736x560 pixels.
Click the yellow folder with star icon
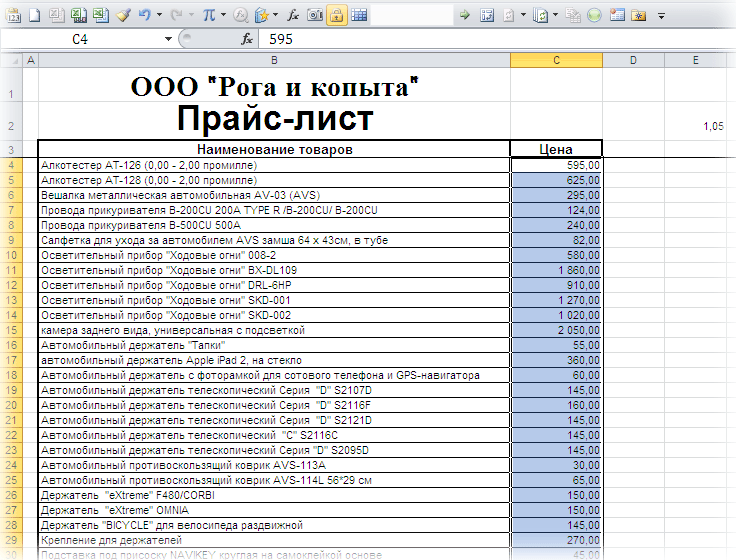639,15
